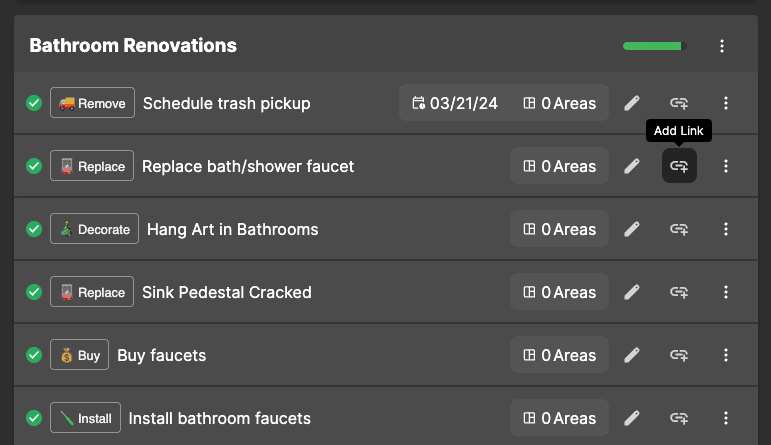Uncheck Schedule trash pickup completion
771x445 pixels.
pos(34,103)
